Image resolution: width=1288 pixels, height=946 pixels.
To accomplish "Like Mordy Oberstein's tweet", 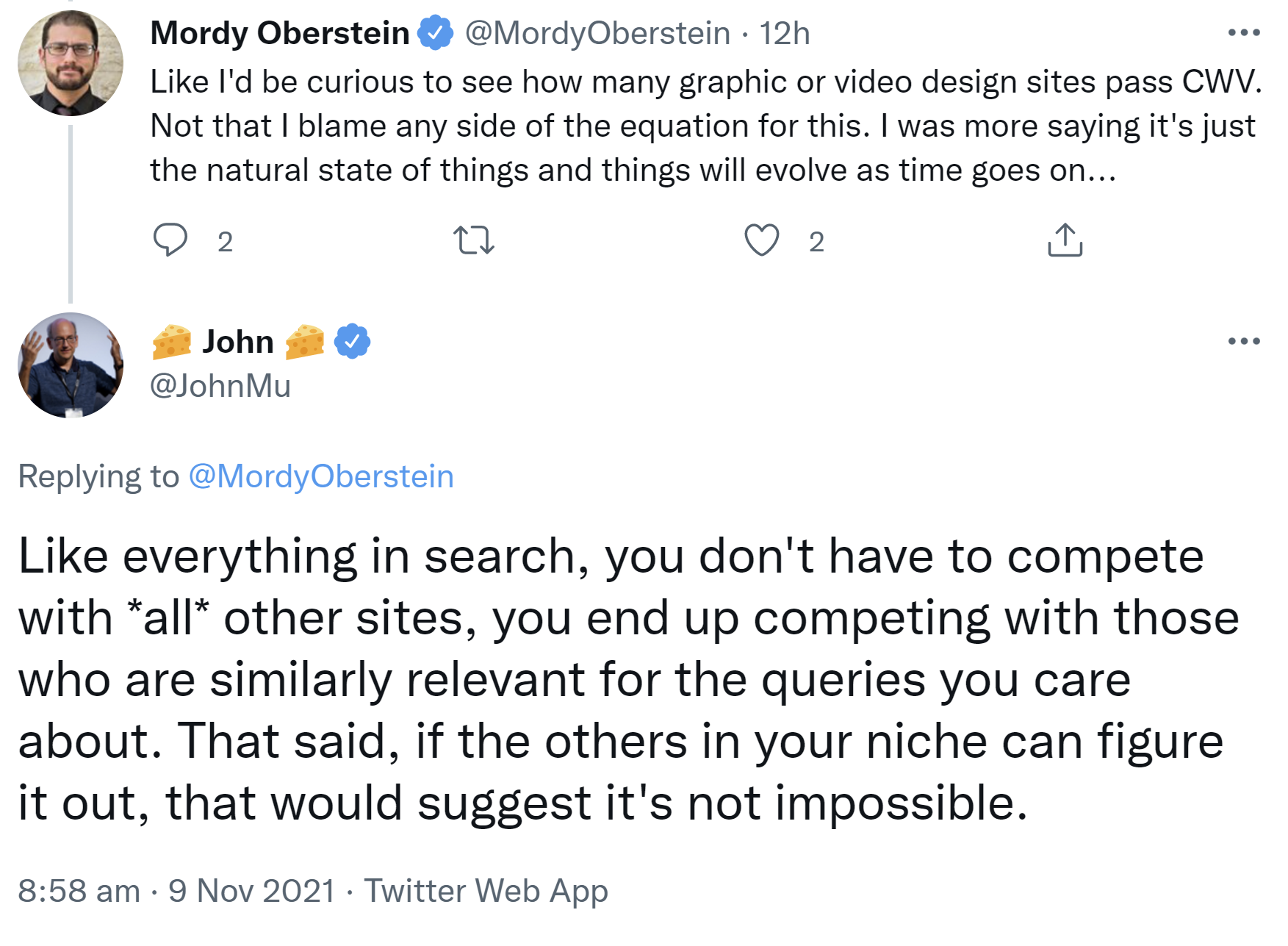I will coord(761,240).
